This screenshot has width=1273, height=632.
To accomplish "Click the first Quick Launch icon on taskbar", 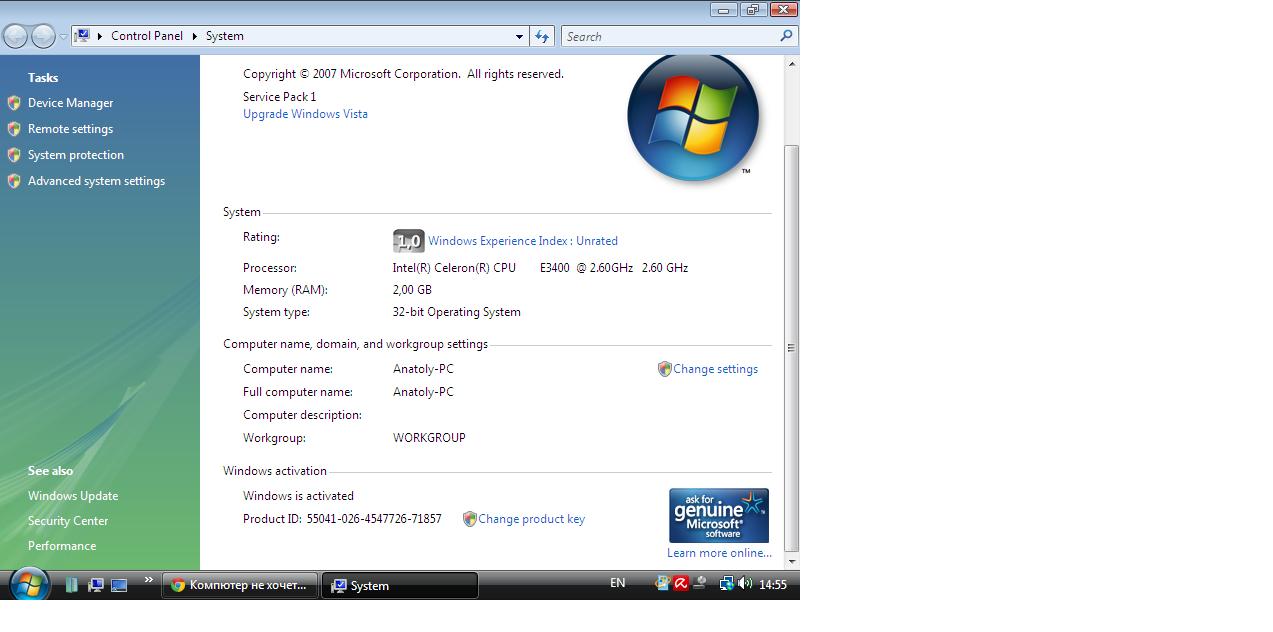I will (x=72, y=585).
